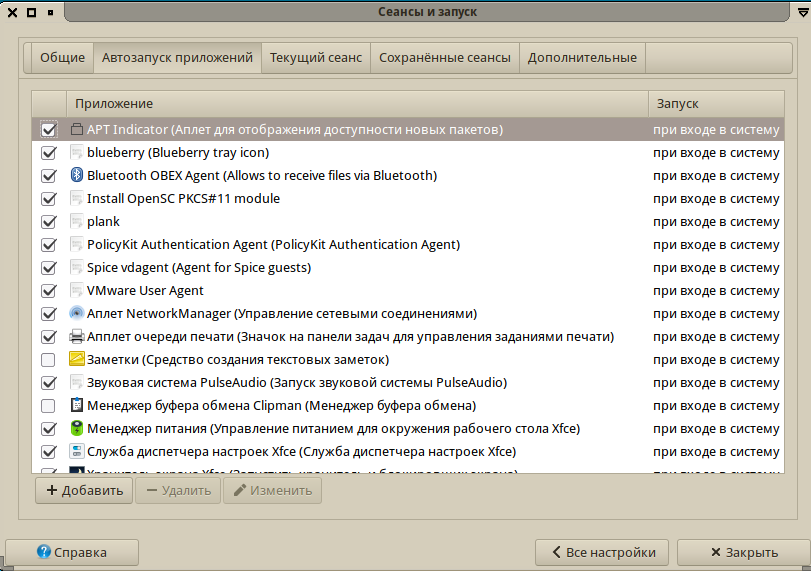
Task: Return via Все настройки button
Action: [602, 552]
